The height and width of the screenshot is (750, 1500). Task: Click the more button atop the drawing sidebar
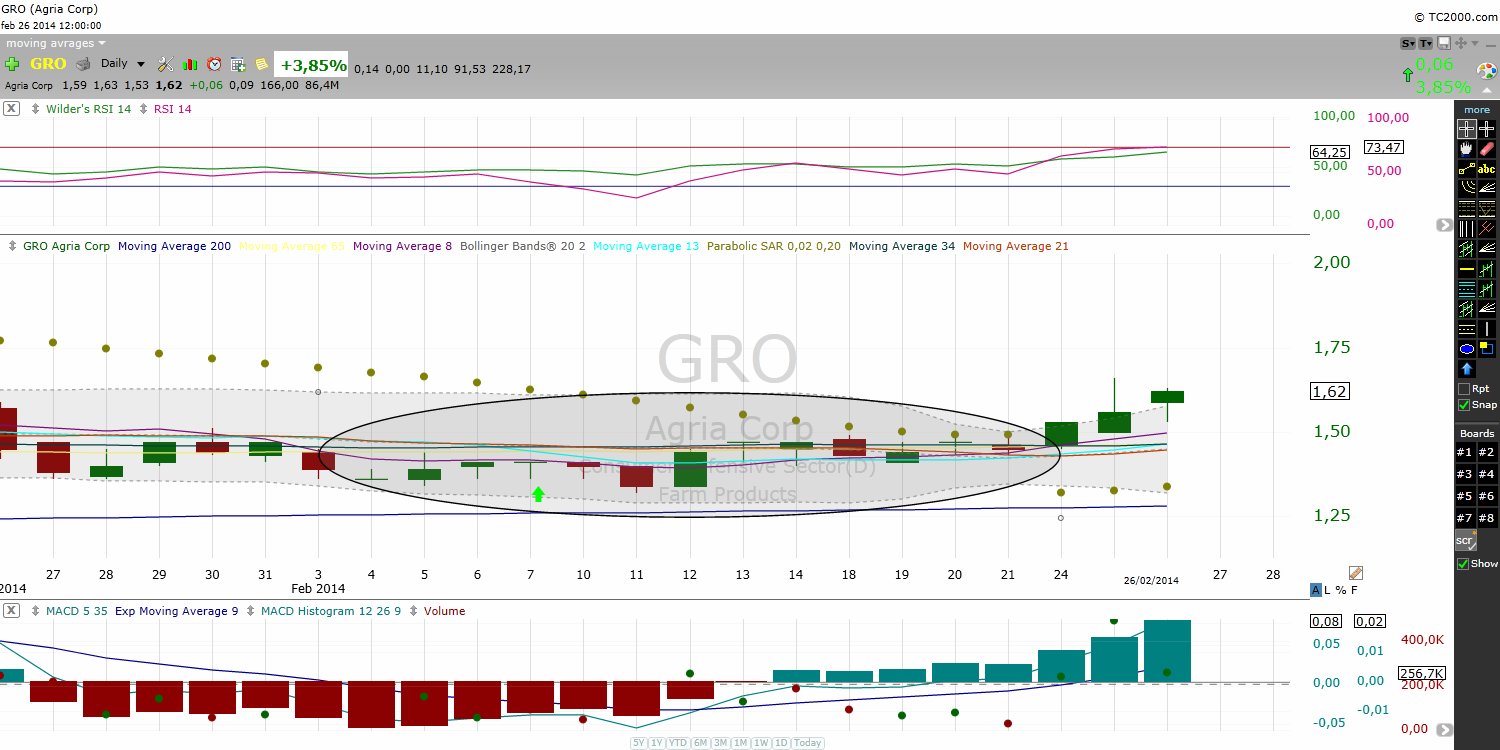tap(1476, 109)
